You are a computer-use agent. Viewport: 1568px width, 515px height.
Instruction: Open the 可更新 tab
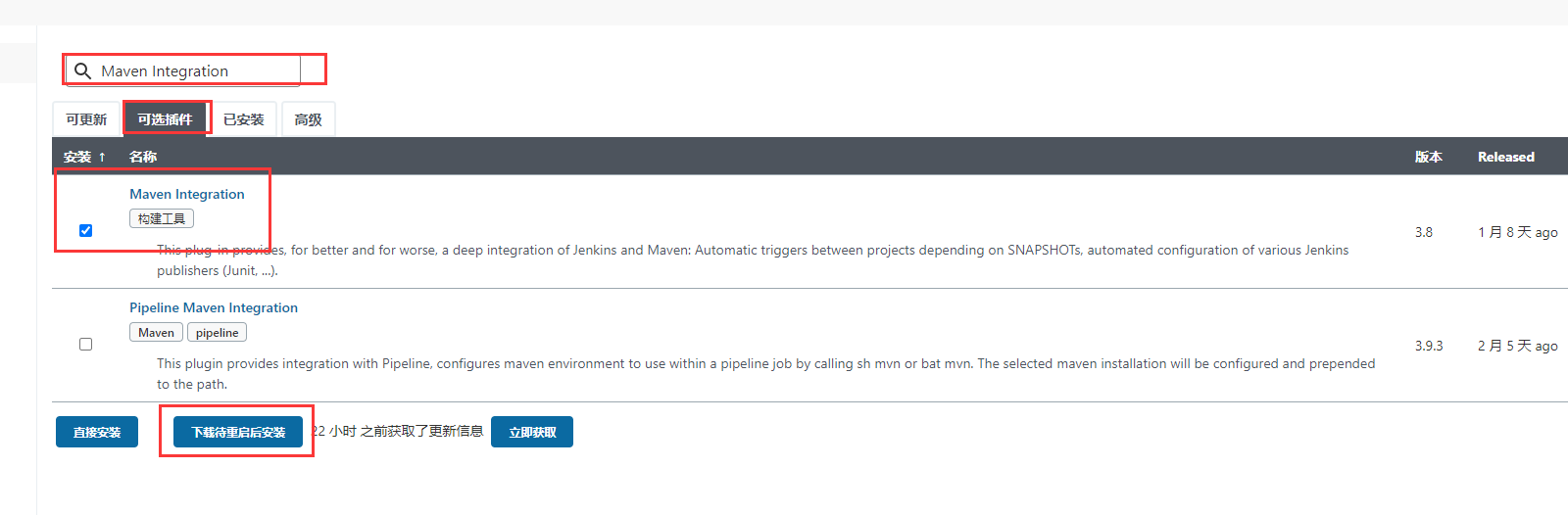[x=86, y=119]
